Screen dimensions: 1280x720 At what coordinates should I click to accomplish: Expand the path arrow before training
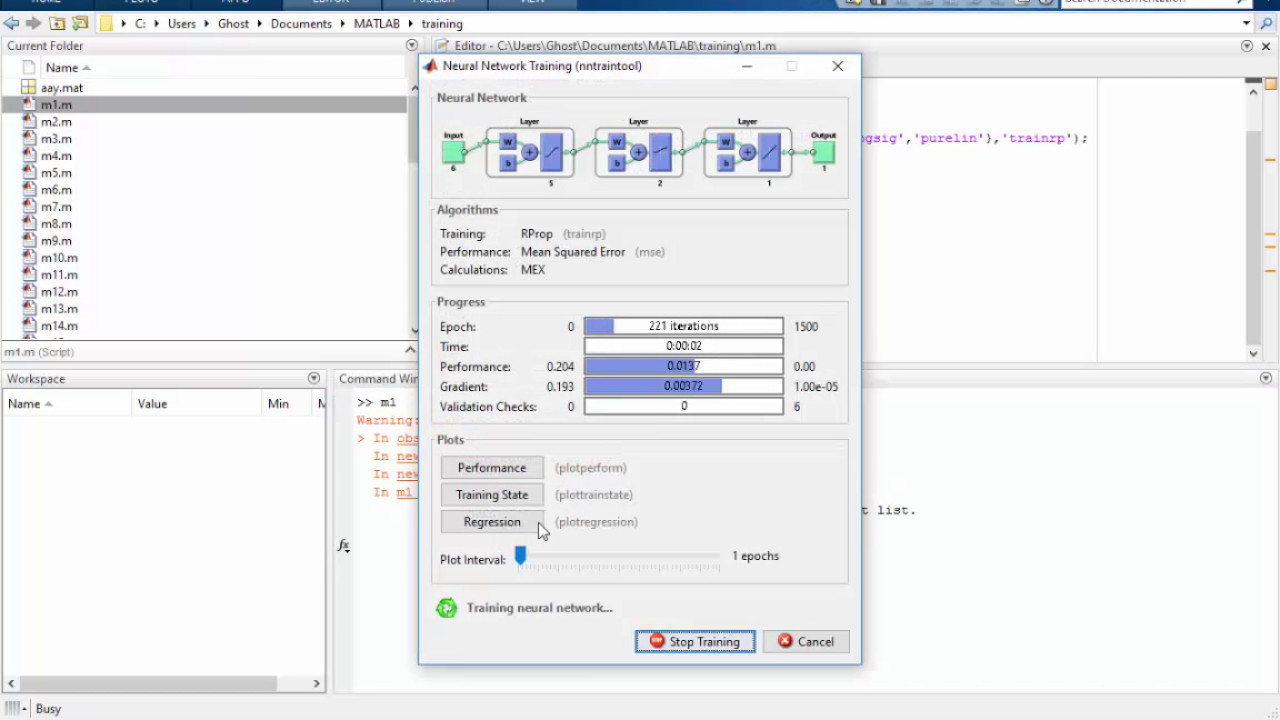(x=410, y=23)
